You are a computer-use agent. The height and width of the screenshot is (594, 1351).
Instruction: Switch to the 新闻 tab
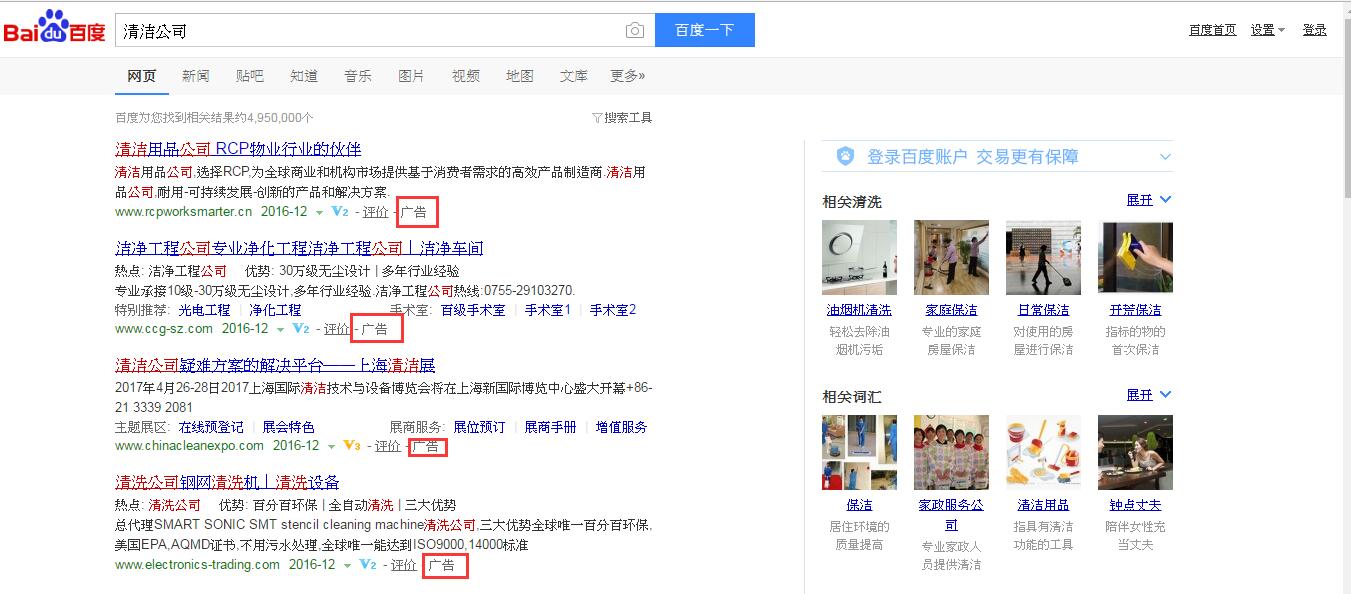point(196,76)
